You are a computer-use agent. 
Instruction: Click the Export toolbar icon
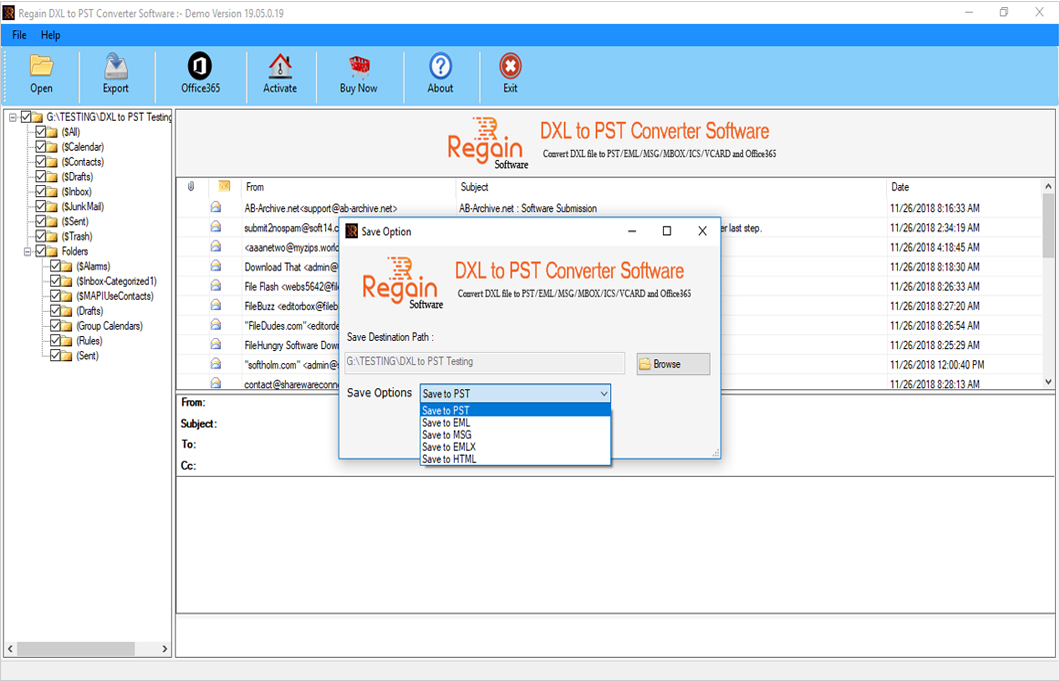tap(115, 73)
